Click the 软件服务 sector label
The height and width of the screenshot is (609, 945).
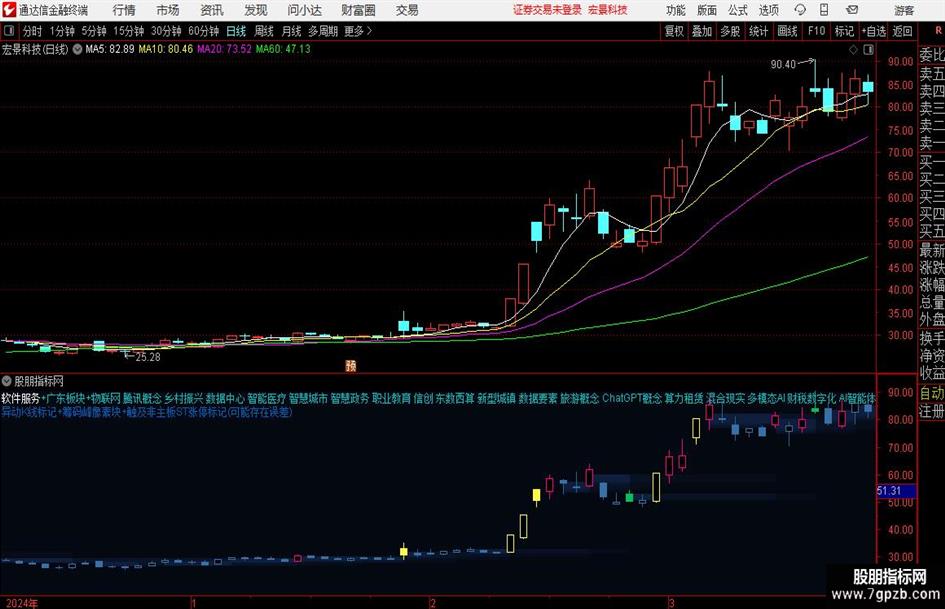click(x=21, y=399)
